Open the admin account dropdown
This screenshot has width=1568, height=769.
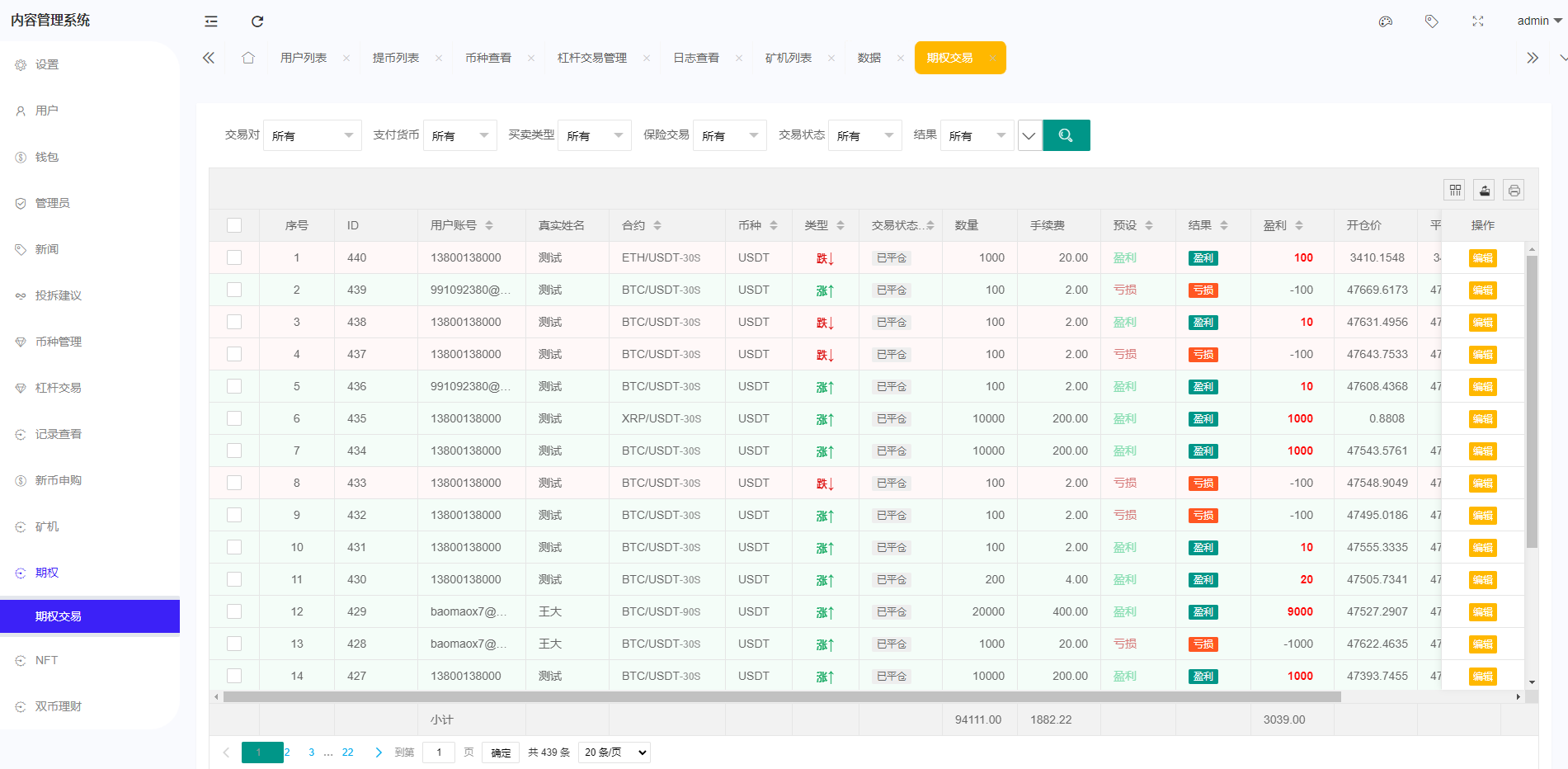pyautogui.click(x=1535, y=21)
